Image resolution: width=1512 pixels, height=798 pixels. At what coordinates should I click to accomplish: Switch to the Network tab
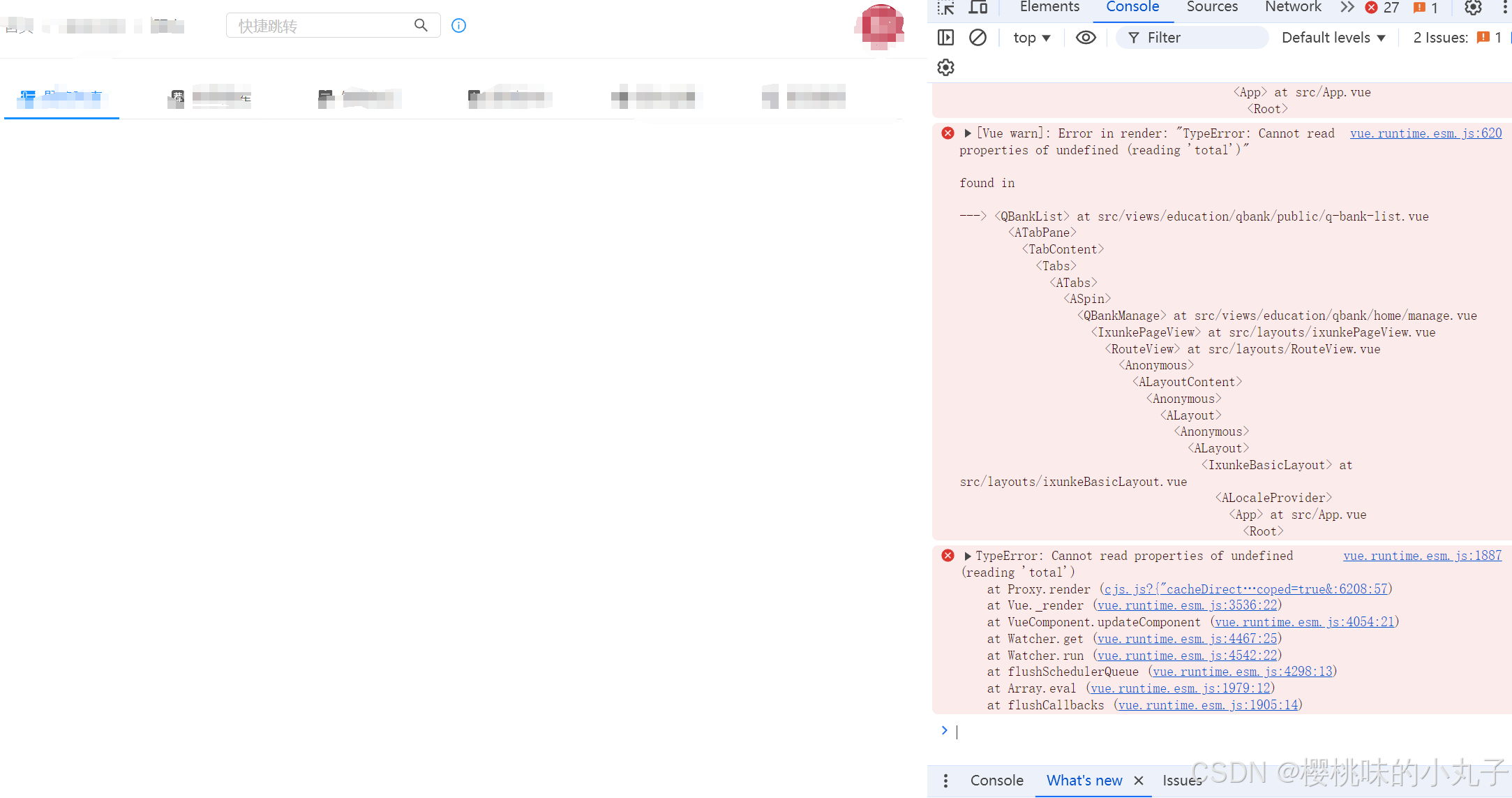pyautogui.click(x=1292, y=7)
